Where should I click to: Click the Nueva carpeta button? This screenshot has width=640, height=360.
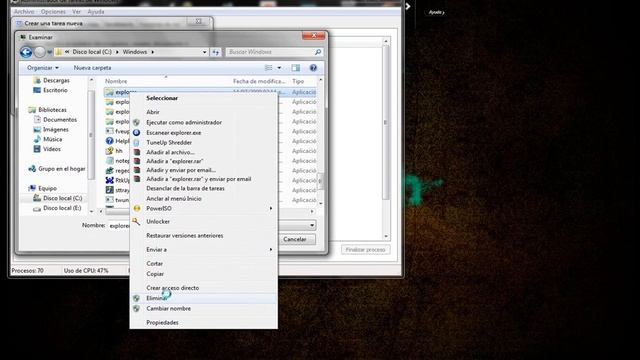click(92, 68)
